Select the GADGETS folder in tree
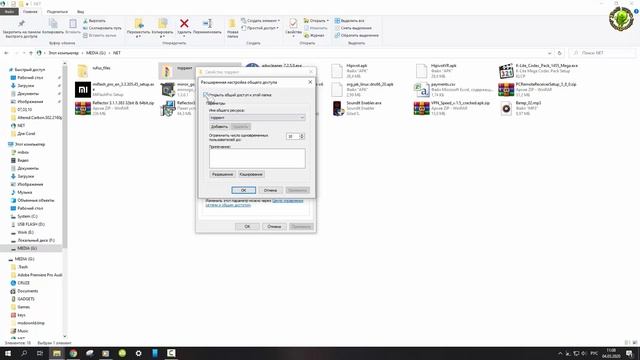 tap(26, 299)
